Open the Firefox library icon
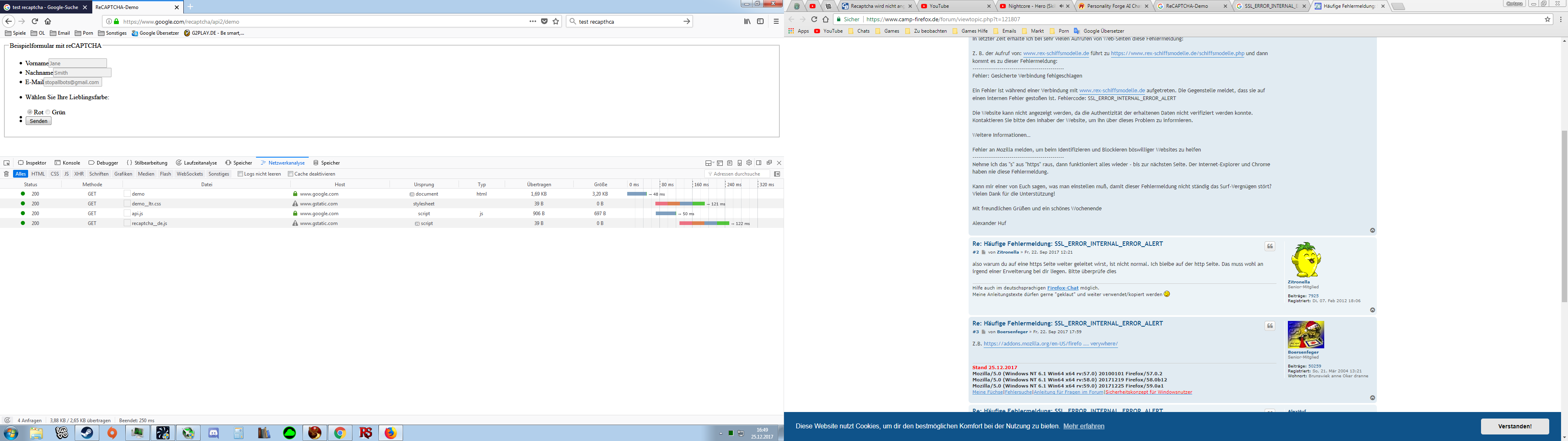The height and width of the screenshot is (441, 1568). 747,21
